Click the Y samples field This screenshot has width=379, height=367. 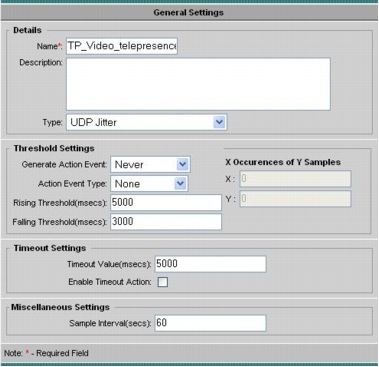click(x=295, y=199)
